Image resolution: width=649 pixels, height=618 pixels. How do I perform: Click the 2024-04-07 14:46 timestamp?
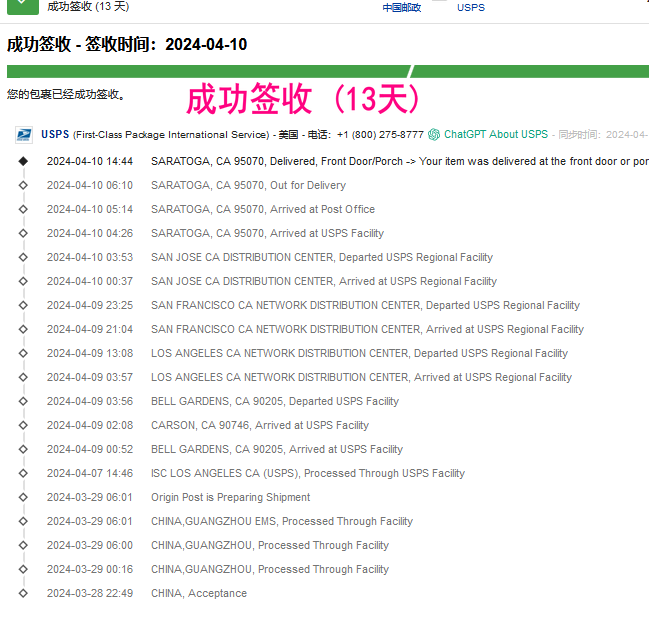coord(90,474)
